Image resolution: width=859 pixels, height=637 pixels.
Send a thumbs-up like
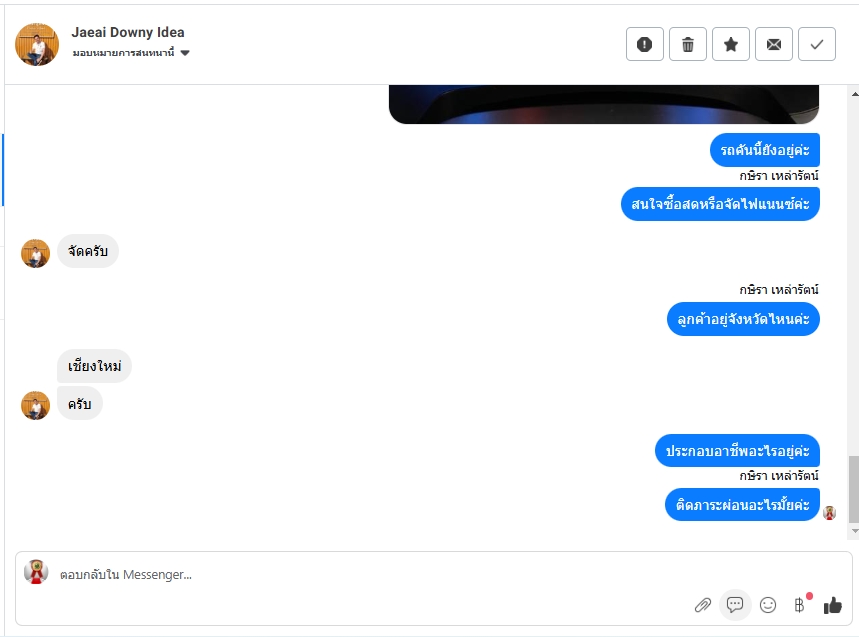coord(833,605)
